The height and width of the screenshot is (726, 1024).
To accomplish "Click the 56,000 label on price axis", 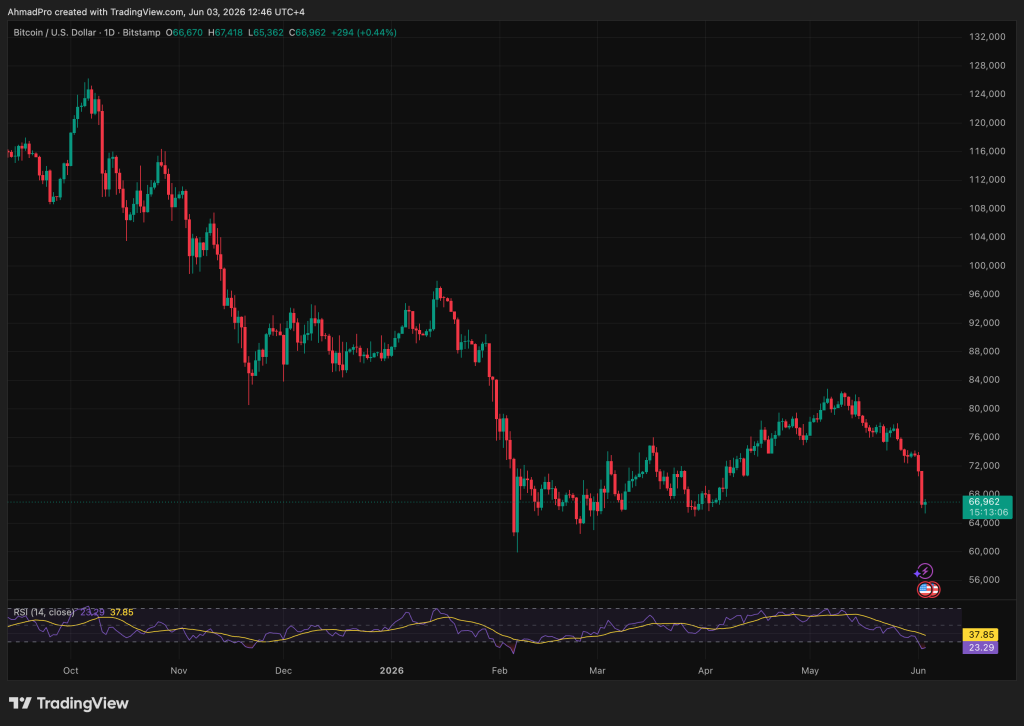I will (987, 580).
